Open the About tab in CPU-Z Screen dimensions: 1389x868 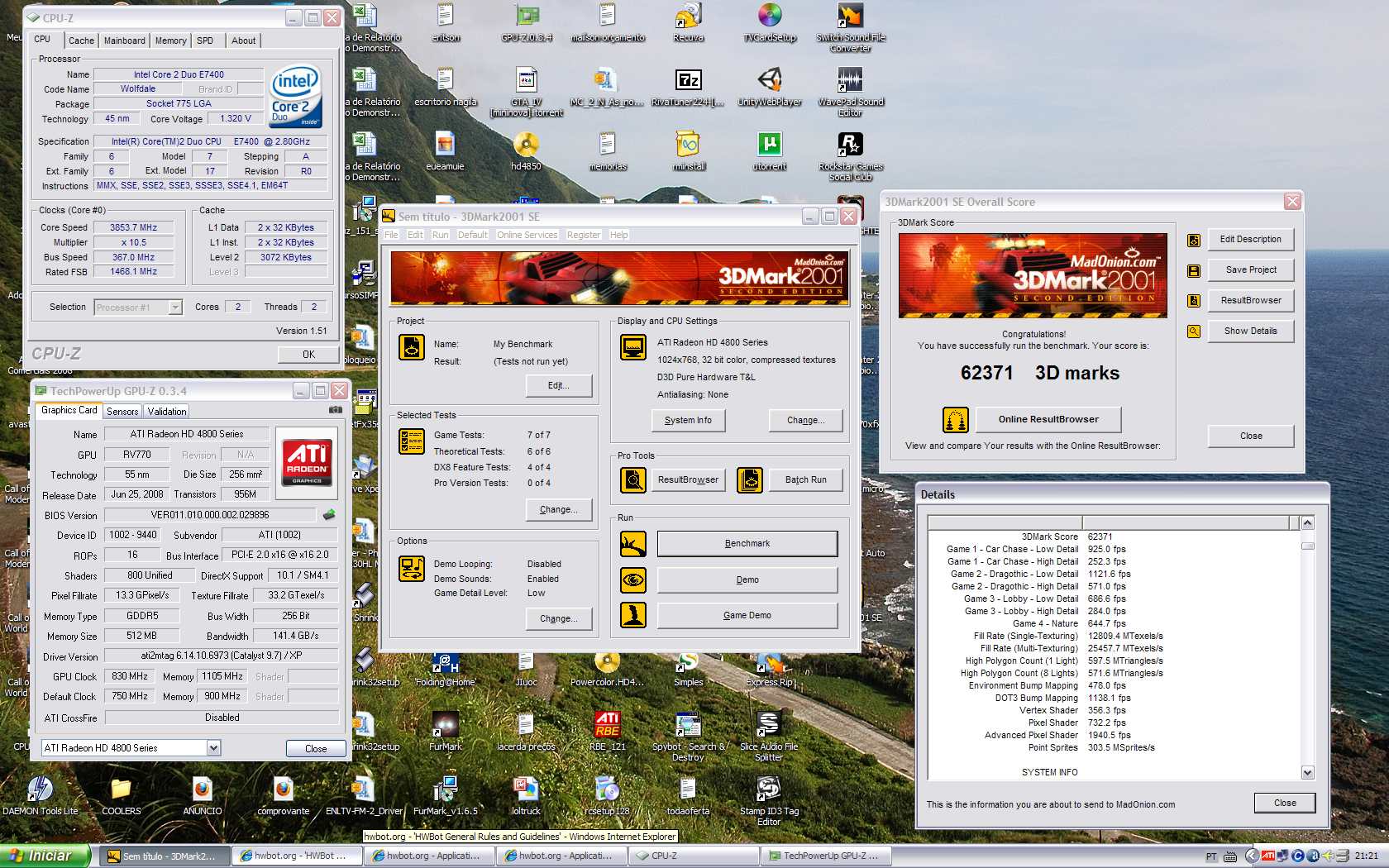(243, 41)
